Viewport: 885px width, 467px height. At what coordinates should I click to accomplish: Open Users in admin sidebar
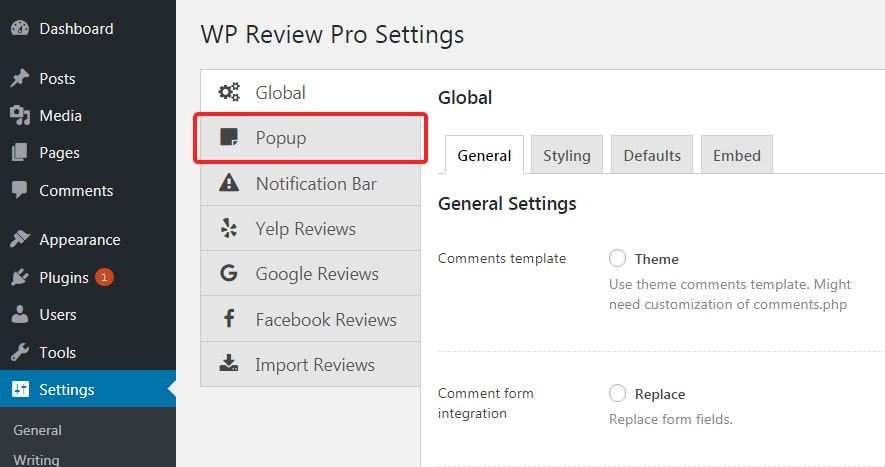(88, 315)
